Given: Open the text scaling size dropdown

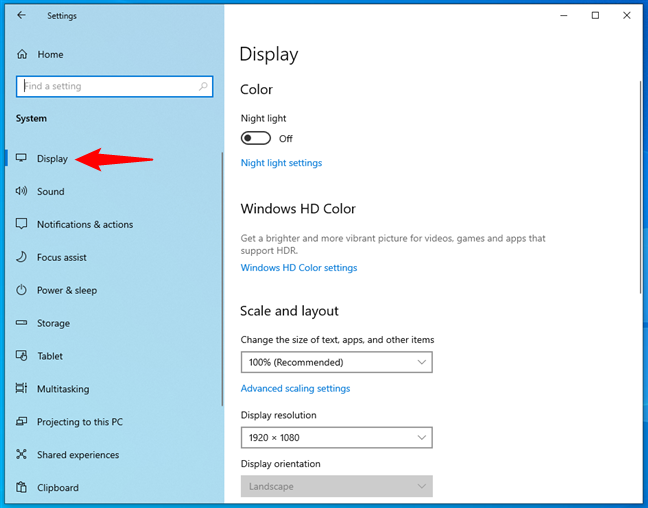Looking at the screenshot, I should (x=336, y=362).
